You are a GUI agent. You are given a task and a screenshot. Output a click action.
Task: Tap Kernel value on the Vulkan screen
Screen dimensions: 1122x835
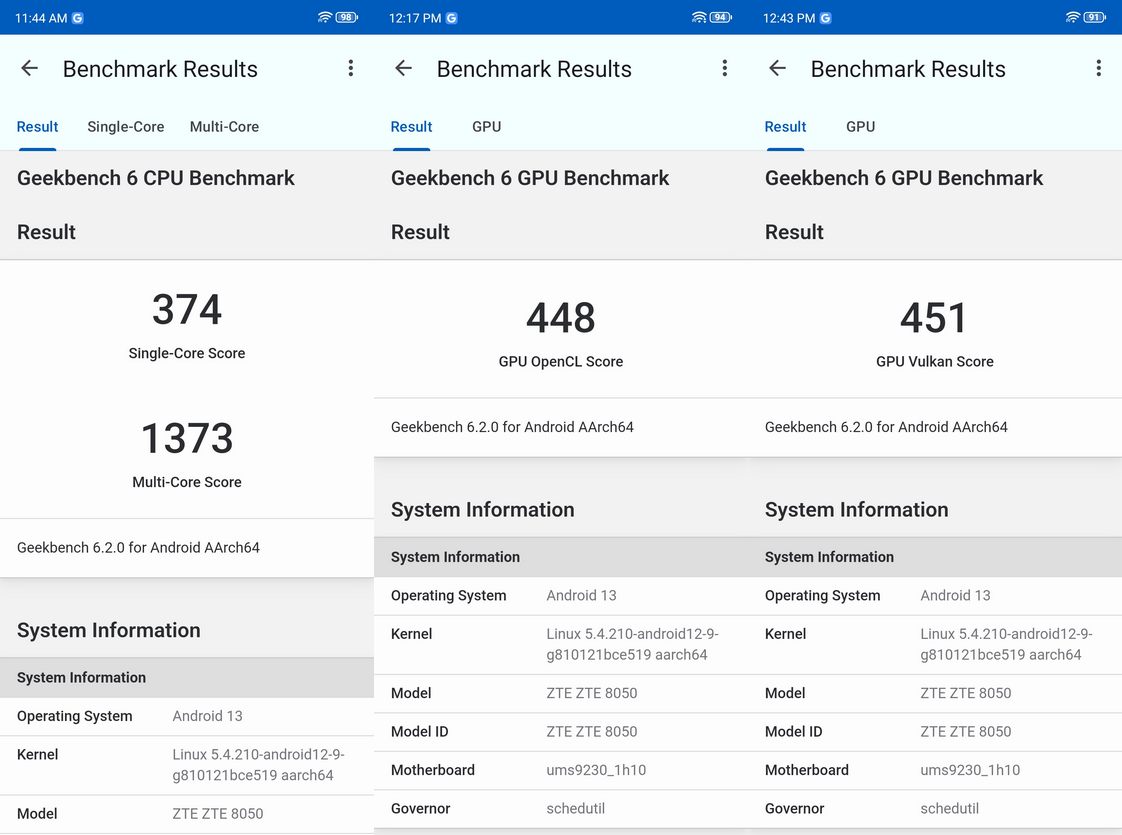[1006, 644]
